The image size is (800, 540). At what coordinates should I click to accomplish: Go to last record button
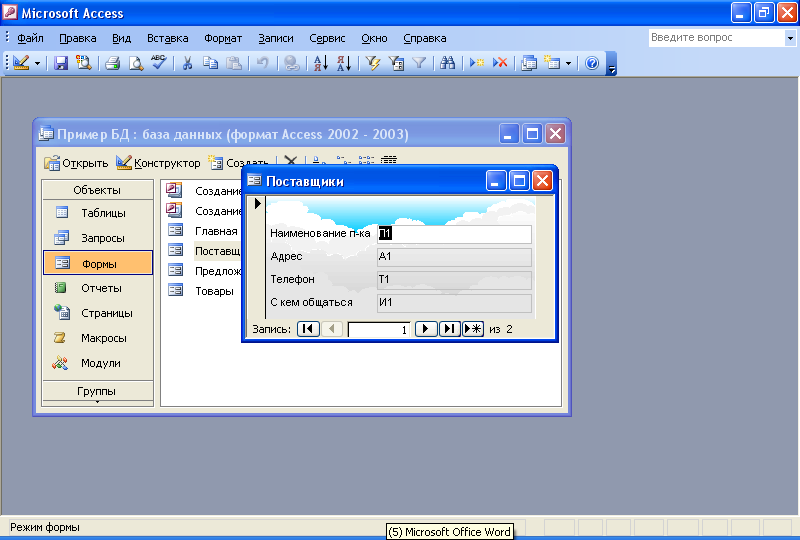(449, 329)
